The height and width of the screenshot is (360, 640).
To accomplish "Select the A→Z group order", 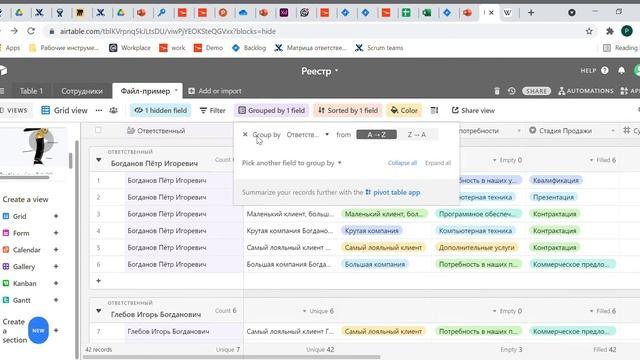I will [x=376, y=134].
